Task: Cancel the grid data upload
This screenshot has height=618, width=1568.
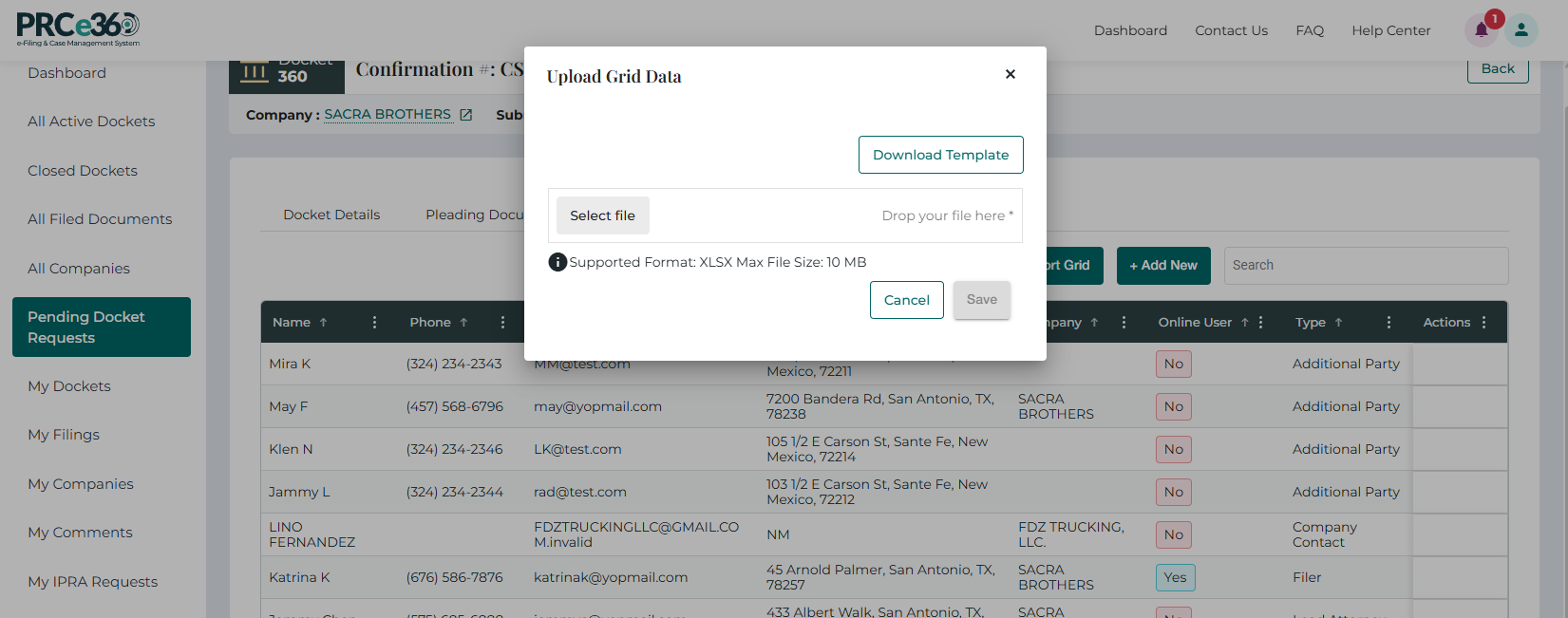Action: (906, 300)
